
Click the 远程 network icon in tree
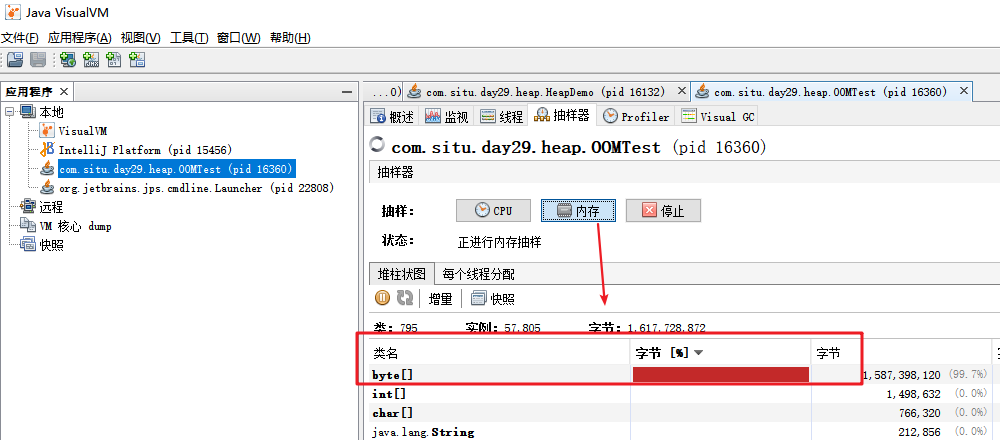tap(28, 207)
